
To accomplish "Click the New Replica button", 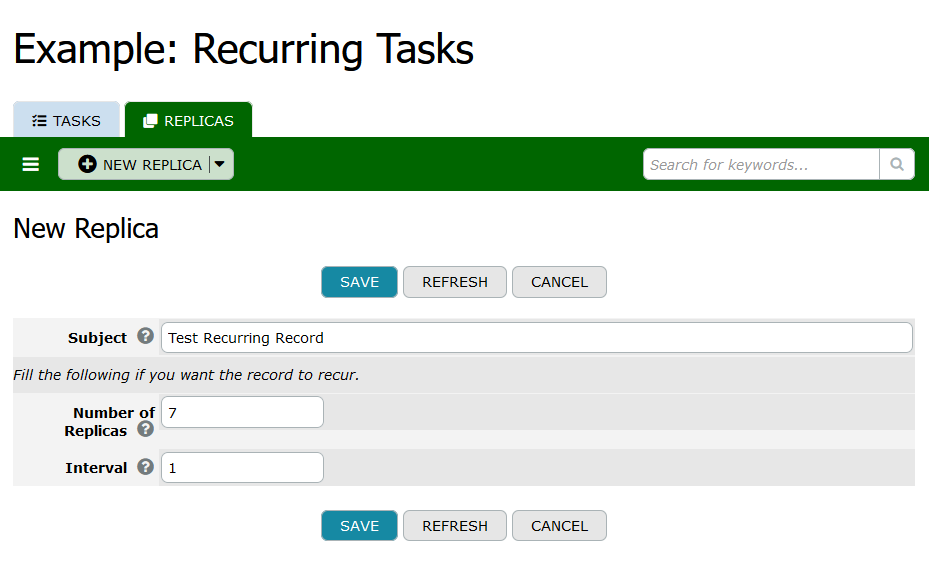I will 140,164.
